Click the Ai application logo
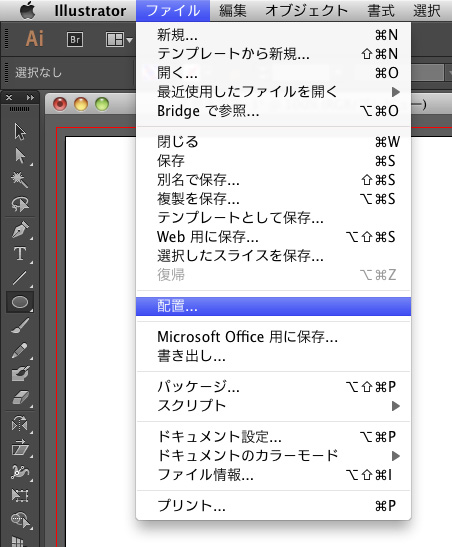452x547 pixels. (35, 38)
